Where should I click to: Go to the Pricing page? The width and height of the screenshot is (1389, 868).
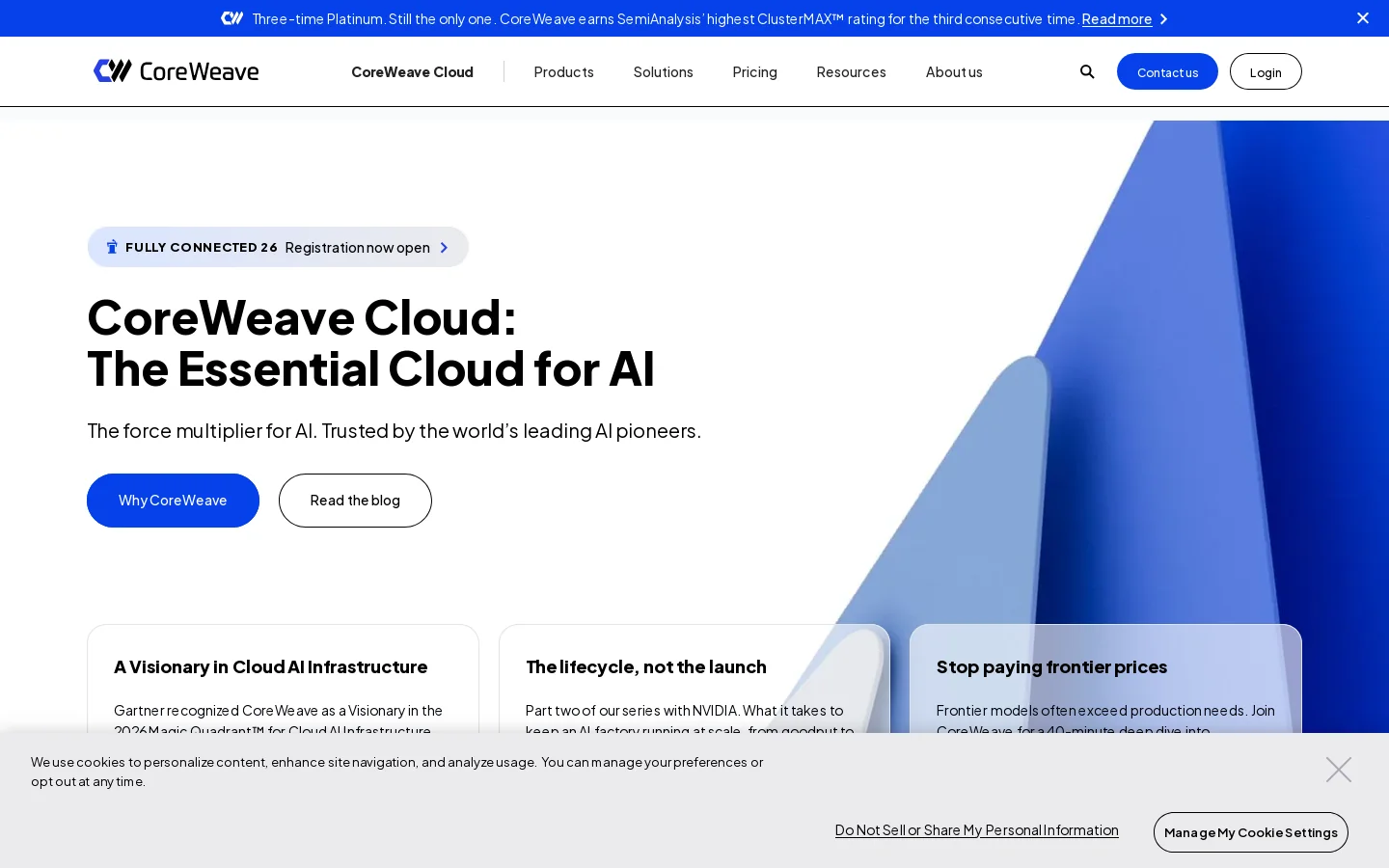(x=754, y=71)
